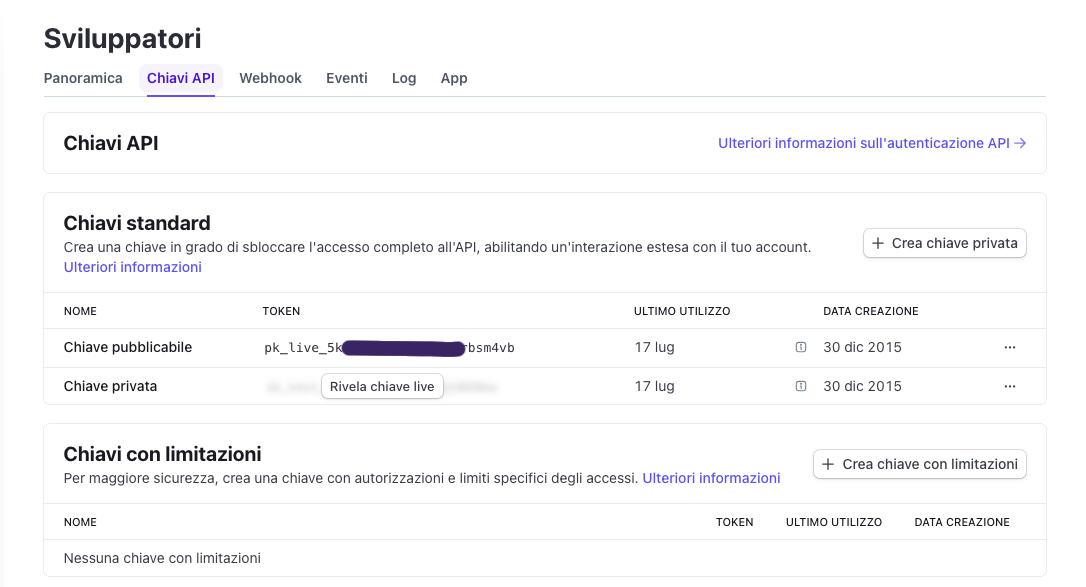1086x587 pixels.
Task: Click the Chiavi con limitazioni heading
Action: [163, 454]
